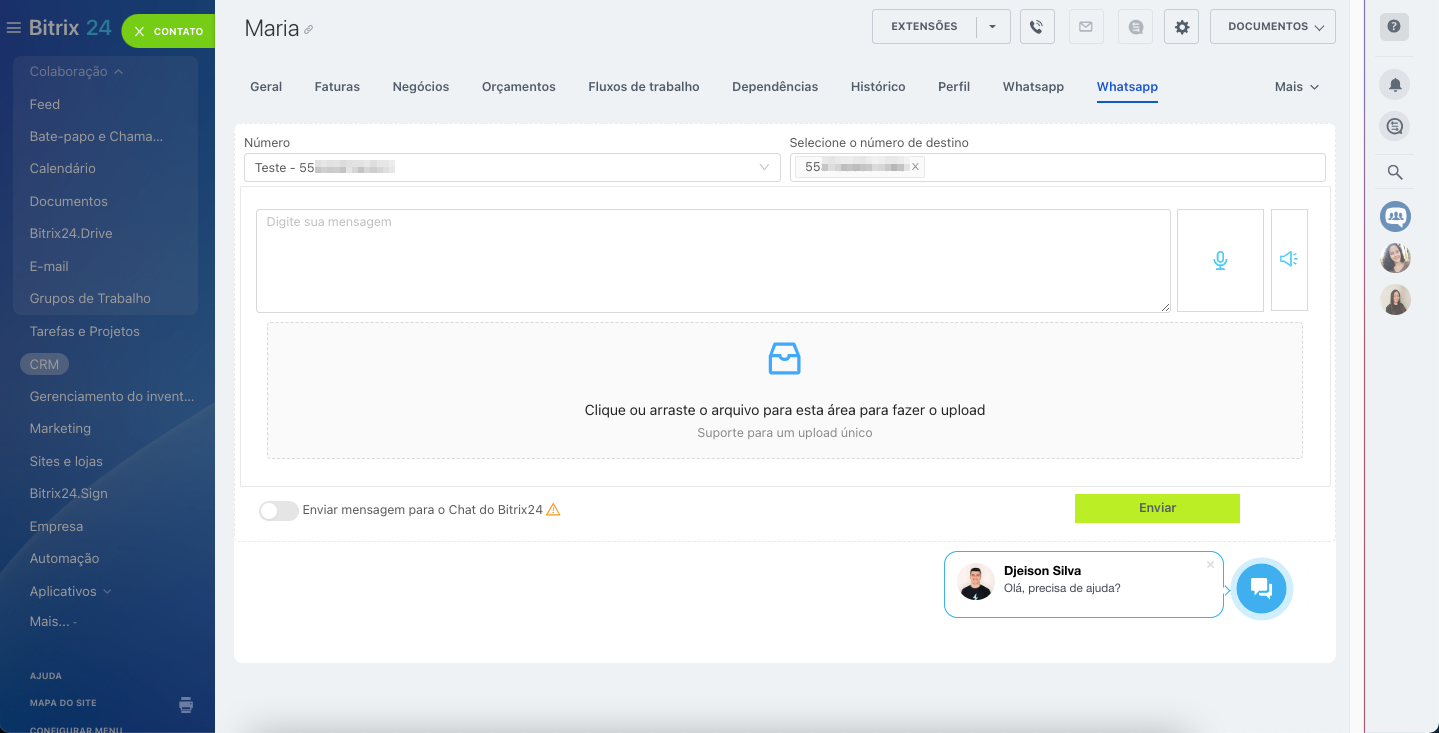The width and height of the screenshot is (1439, 733).
Task: Expand the Número dropdown selector
Action: [511, 168]
